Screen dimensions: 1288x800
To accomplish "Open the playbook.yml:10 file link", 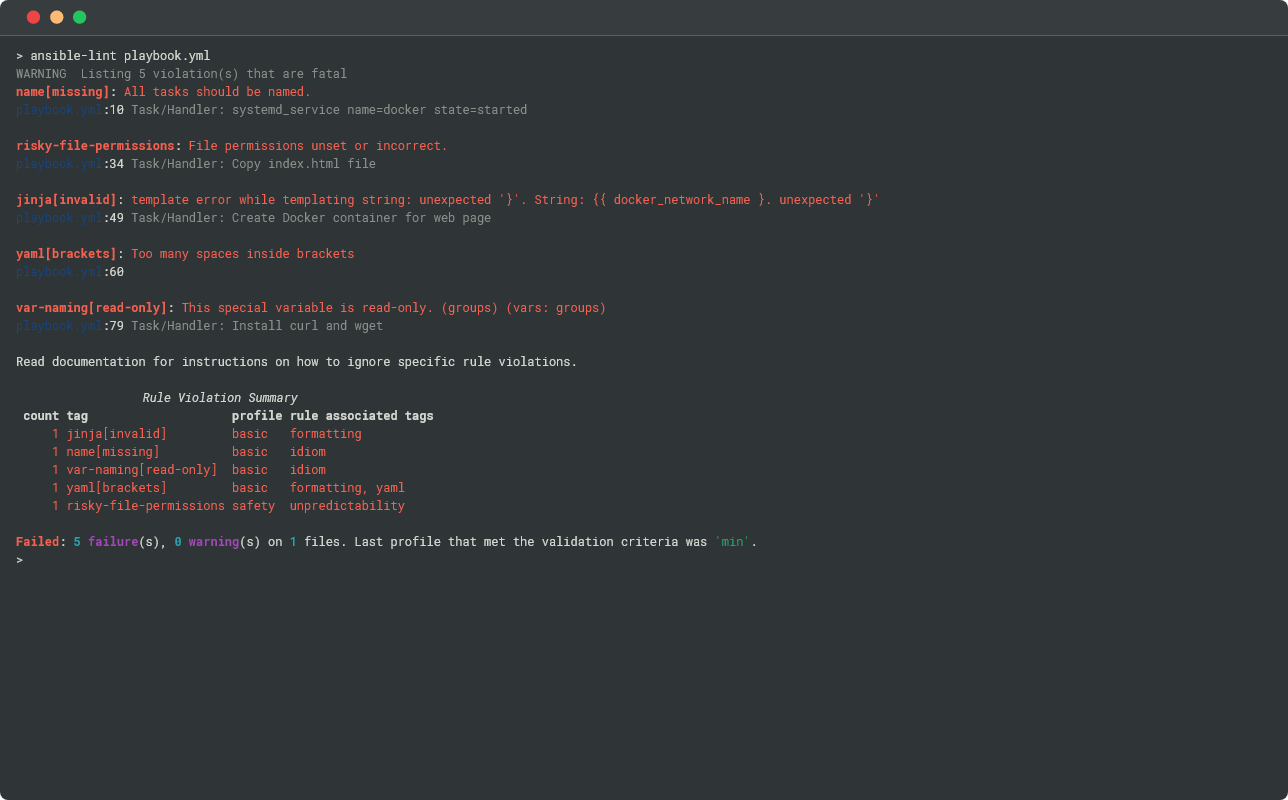I will pos(69,110).
